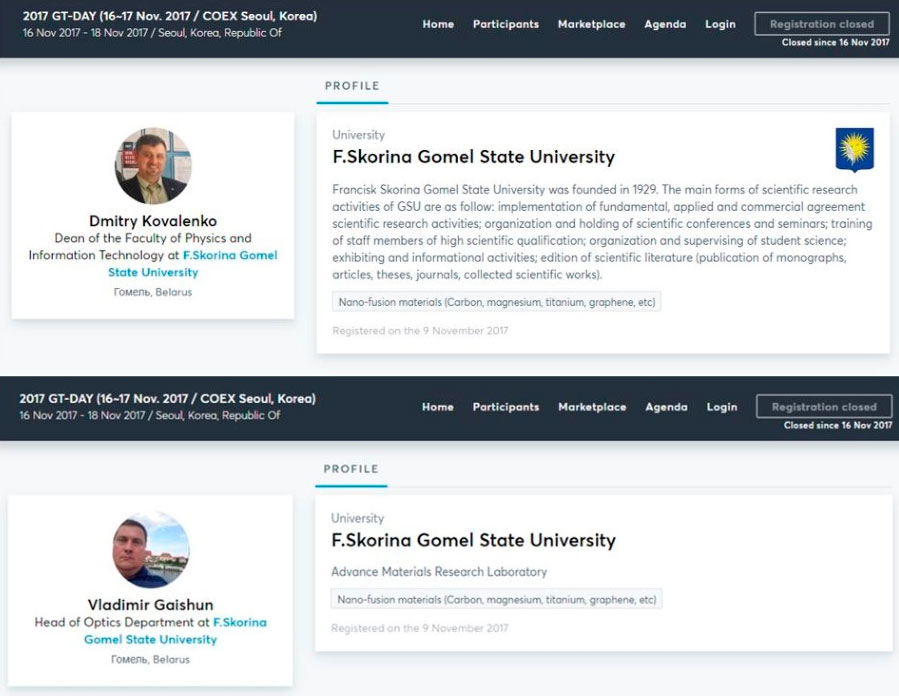Open Agenda in the header above Vladimir's profile
This screenshot has height=697, width=899.
666,407
